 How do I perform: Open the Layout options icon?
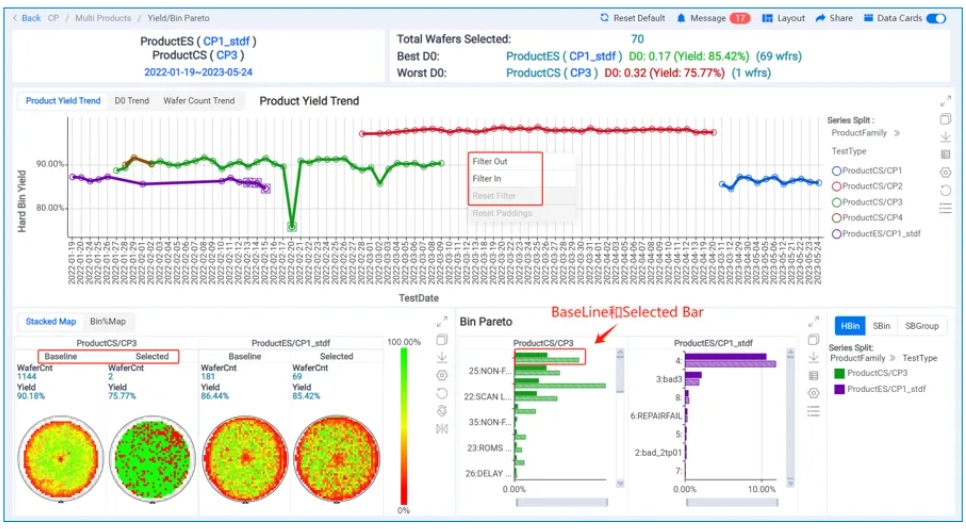pyautogui.click(x=767, y=18)
